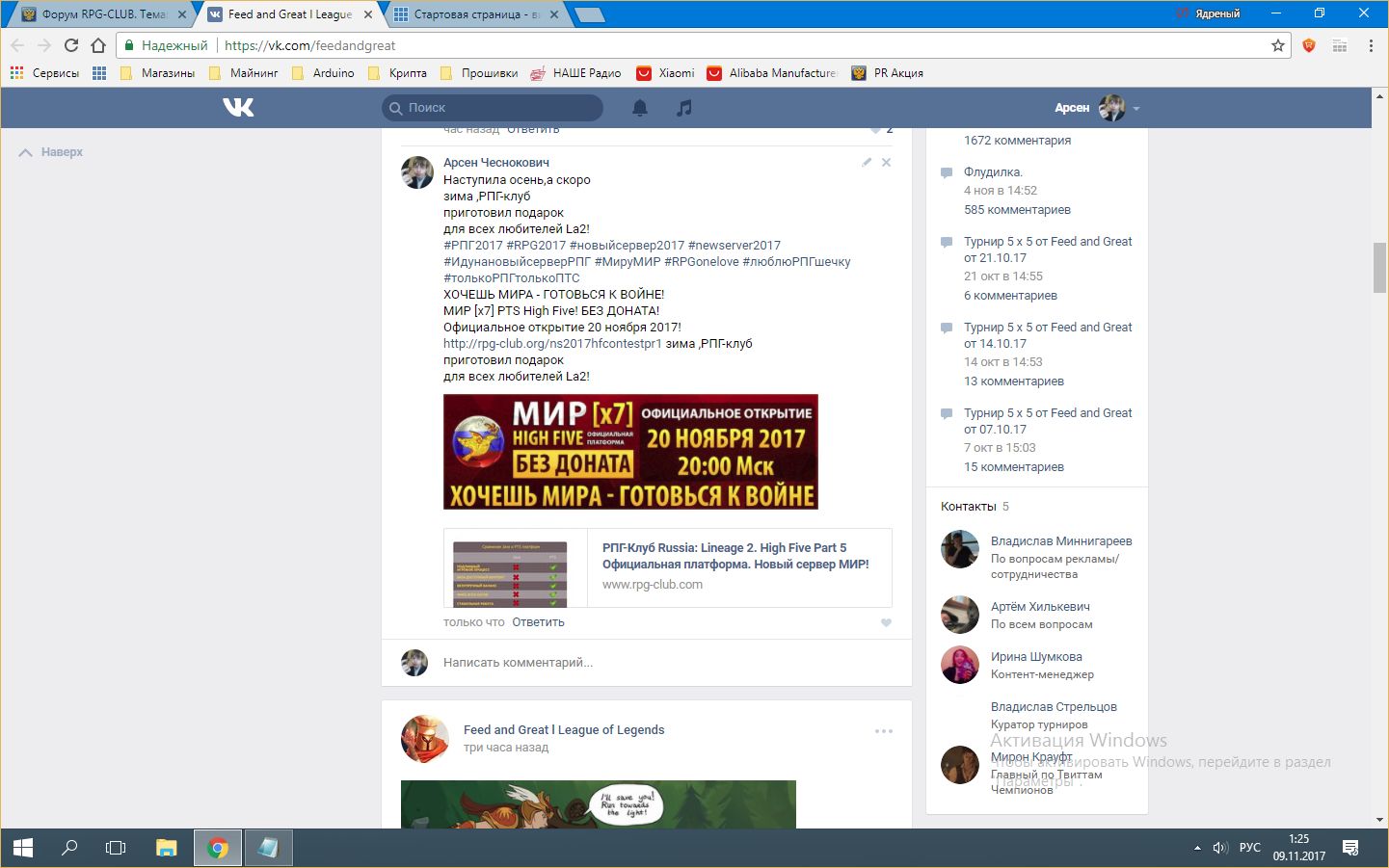Open Alibaba Manufacturer bookmark
Viewport: 1389px width, 868px height.
[772, 73]
